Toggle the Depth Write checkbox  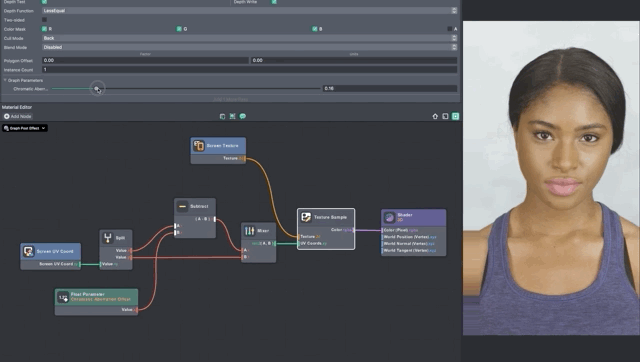[x=274, y=2]
